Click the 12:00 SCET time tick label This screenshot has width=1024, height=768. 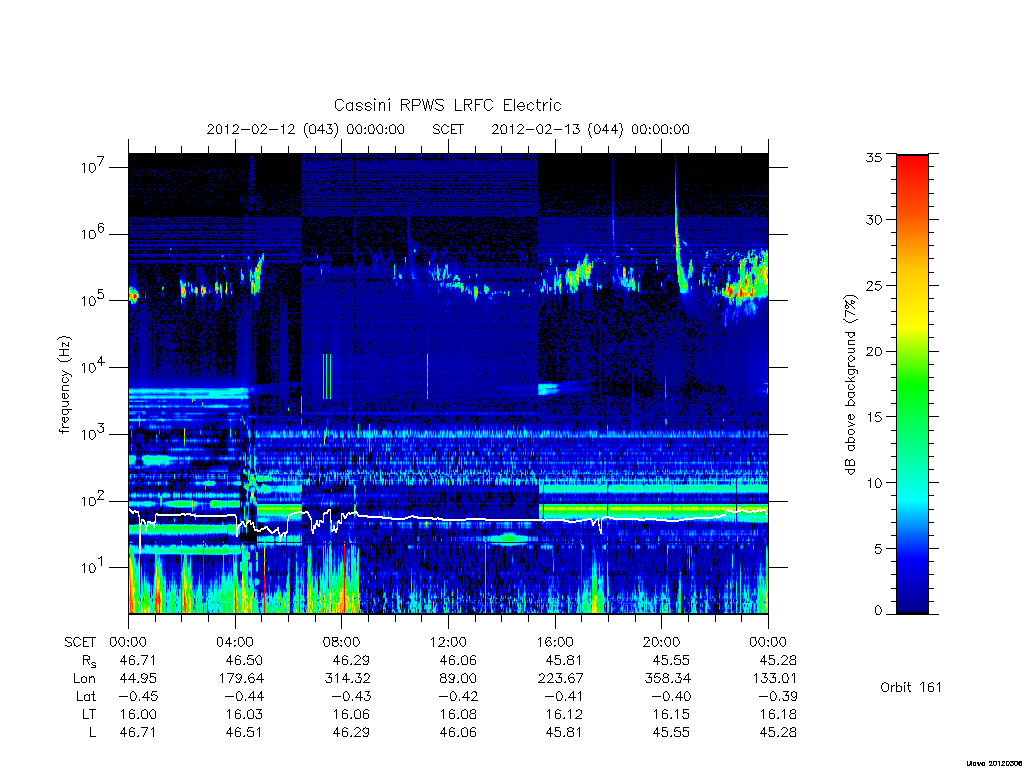point(448,642)
